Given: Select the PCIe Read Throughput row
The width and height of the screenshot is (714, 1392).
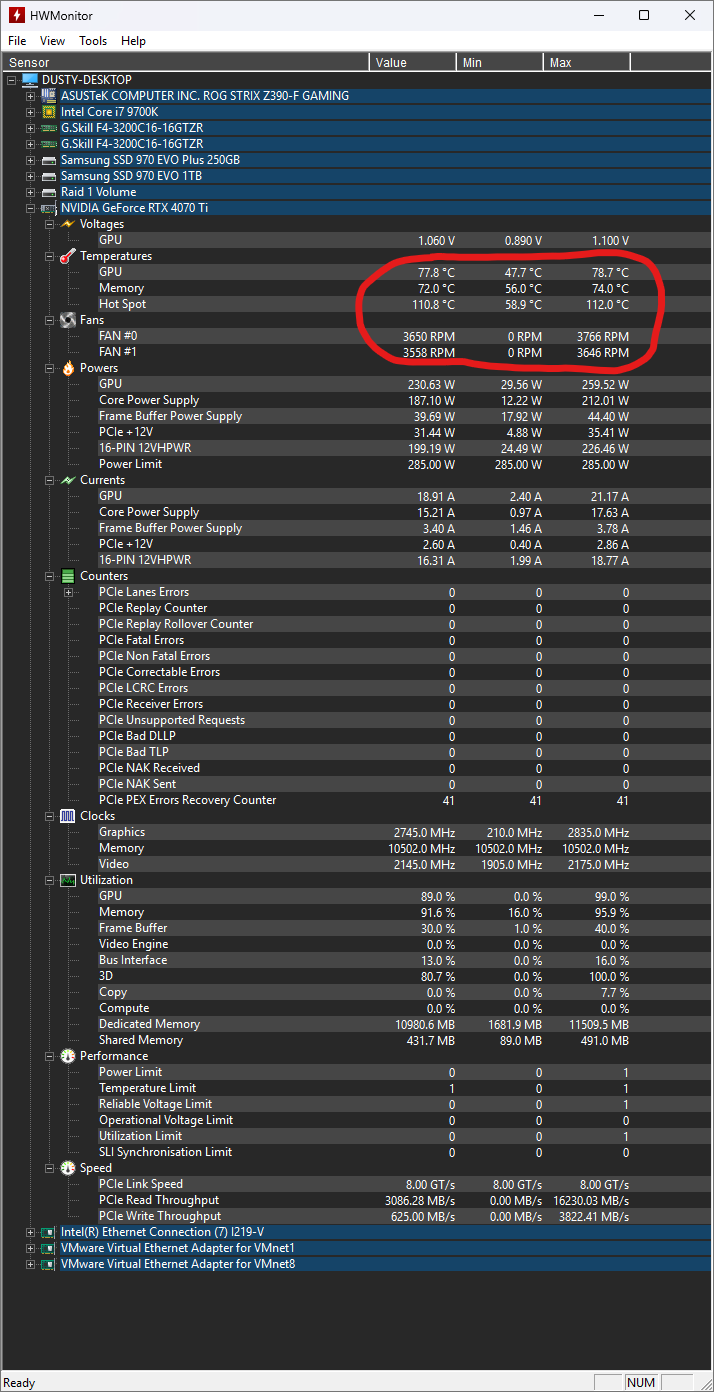Looking at the screenshot, I should pos(404,1200).
